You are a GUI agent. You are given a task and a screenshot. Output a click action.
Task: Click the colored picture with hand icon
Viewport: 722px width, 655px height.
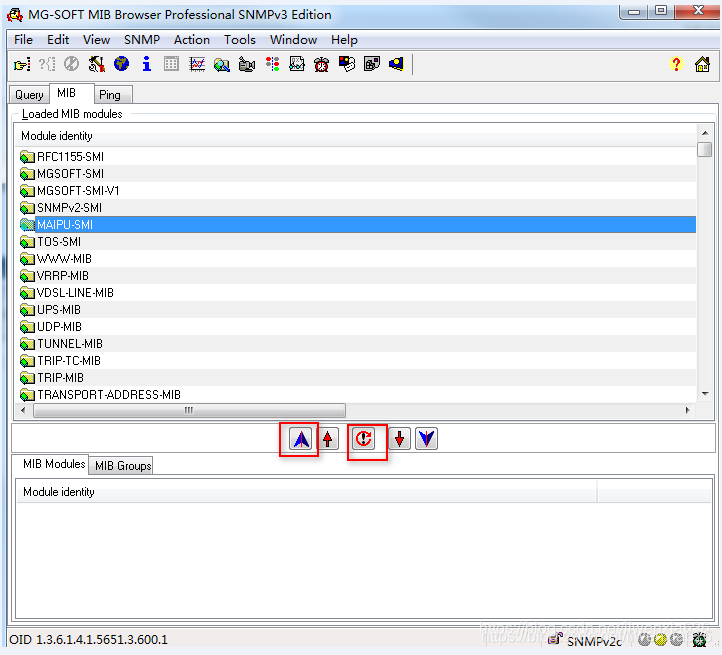click(347, 64)
